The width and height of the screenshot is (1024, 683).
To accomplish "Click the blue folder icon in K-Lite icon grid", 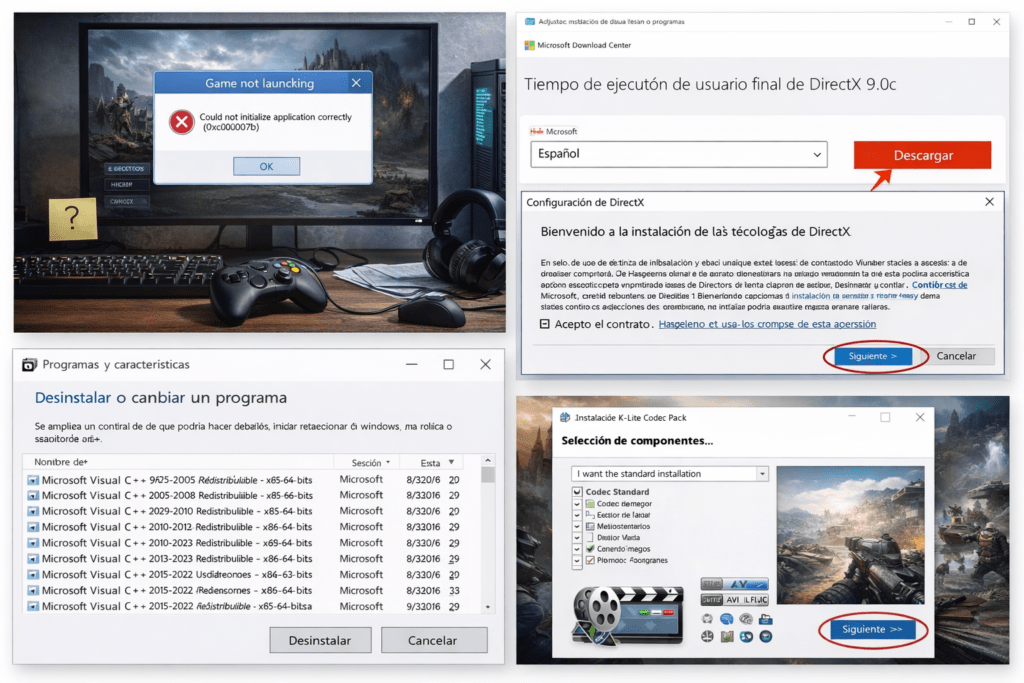I will coord(765,619).
